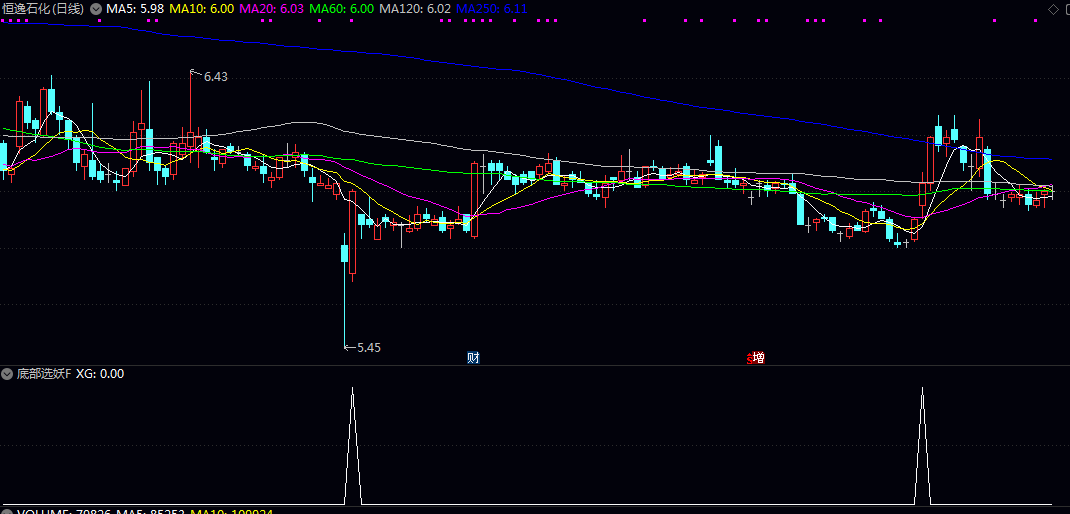This screenshot has height=514, width=1070.
Task: Select the green MA60 indicator label
Action: (341, 9)
